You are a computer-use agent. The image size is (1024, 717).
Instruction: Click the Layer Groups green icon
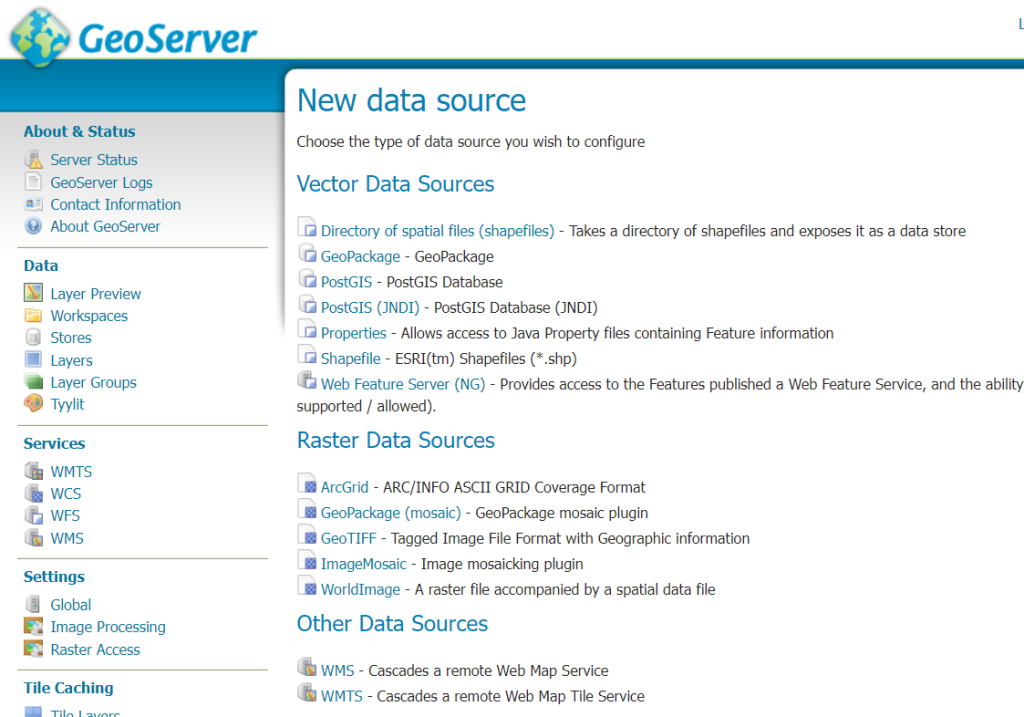pyautogui.click(x=33, y=381)
